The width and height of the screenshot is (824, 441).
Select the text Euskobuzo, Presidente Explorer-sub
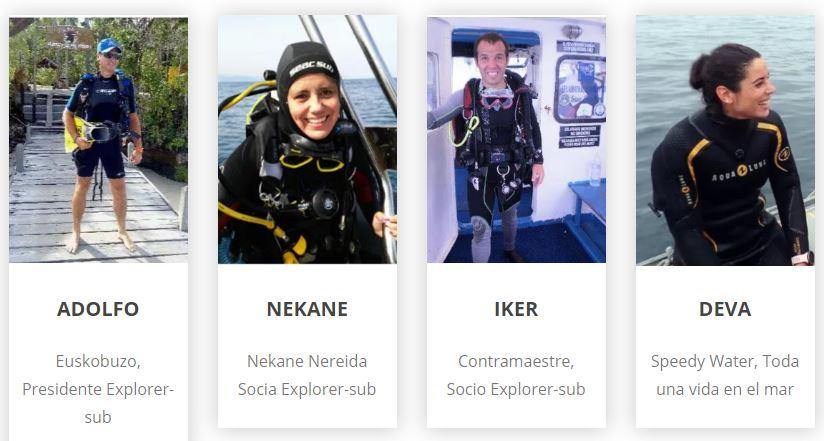click(98, 389)
